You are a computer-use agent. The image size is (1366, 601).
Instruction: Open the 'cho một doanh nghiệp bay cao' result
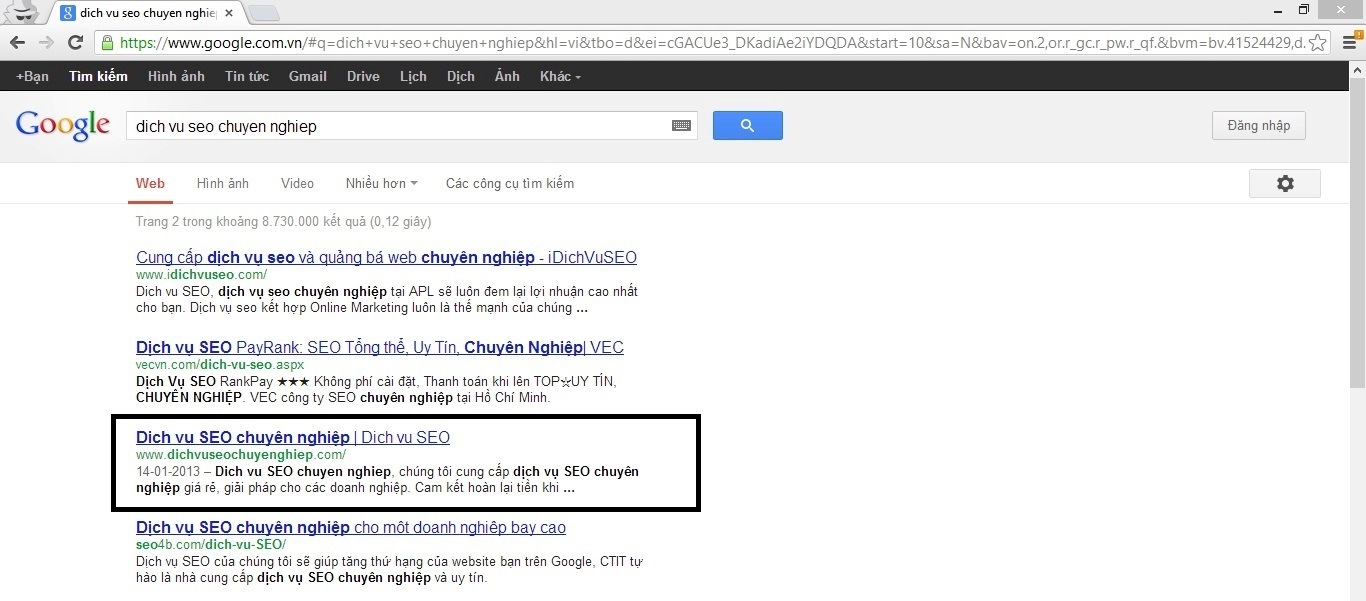click(x=351, y=528)
